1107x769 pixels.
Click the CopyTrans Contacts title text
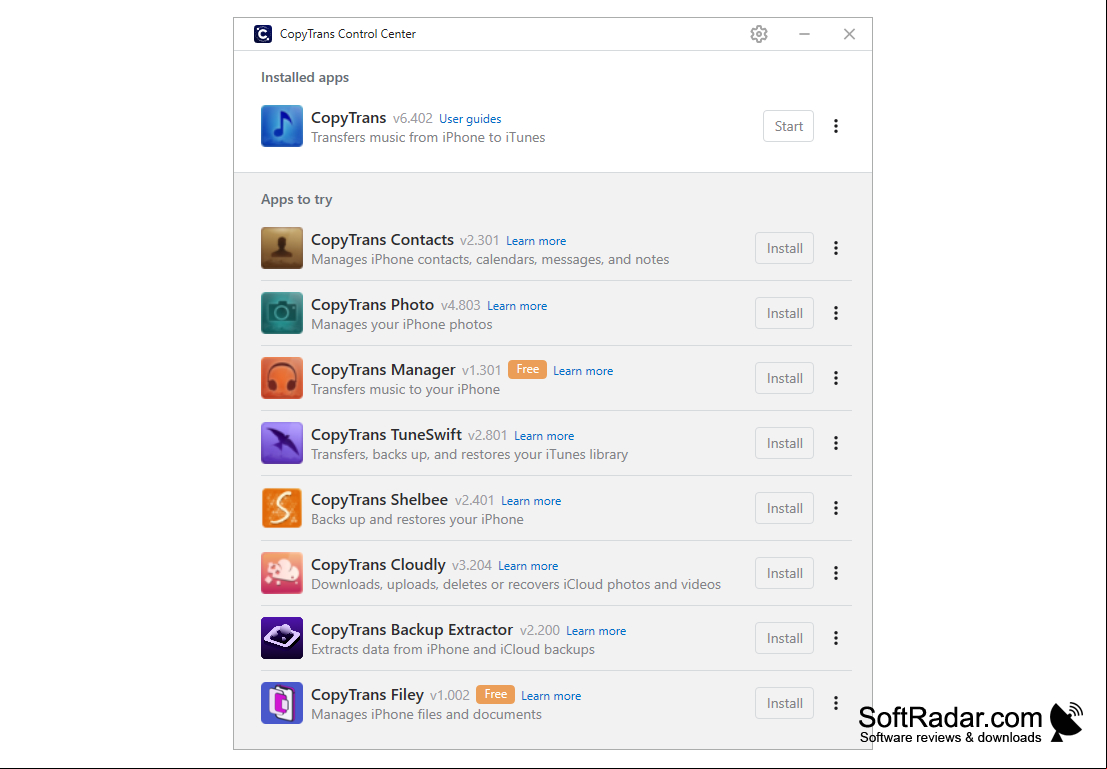[382, 240]
